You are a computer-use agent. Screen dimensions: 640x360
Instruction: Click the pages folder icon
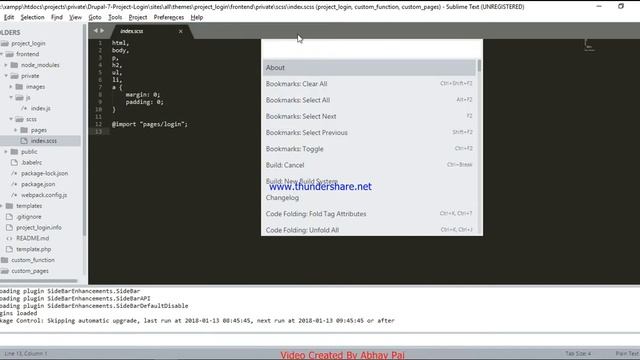[x=24, y=130]
